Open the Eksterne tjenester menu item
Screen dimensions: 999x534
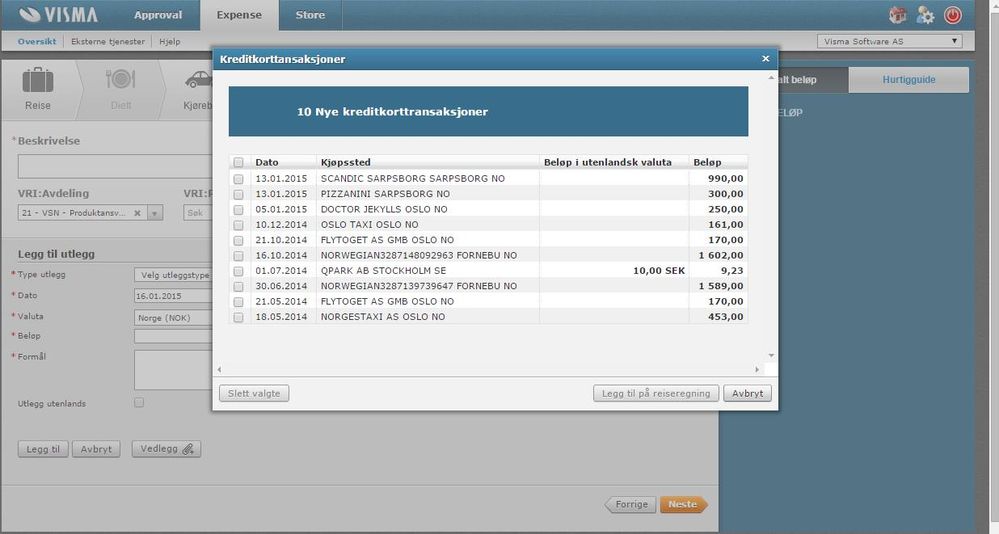(108, 41)
